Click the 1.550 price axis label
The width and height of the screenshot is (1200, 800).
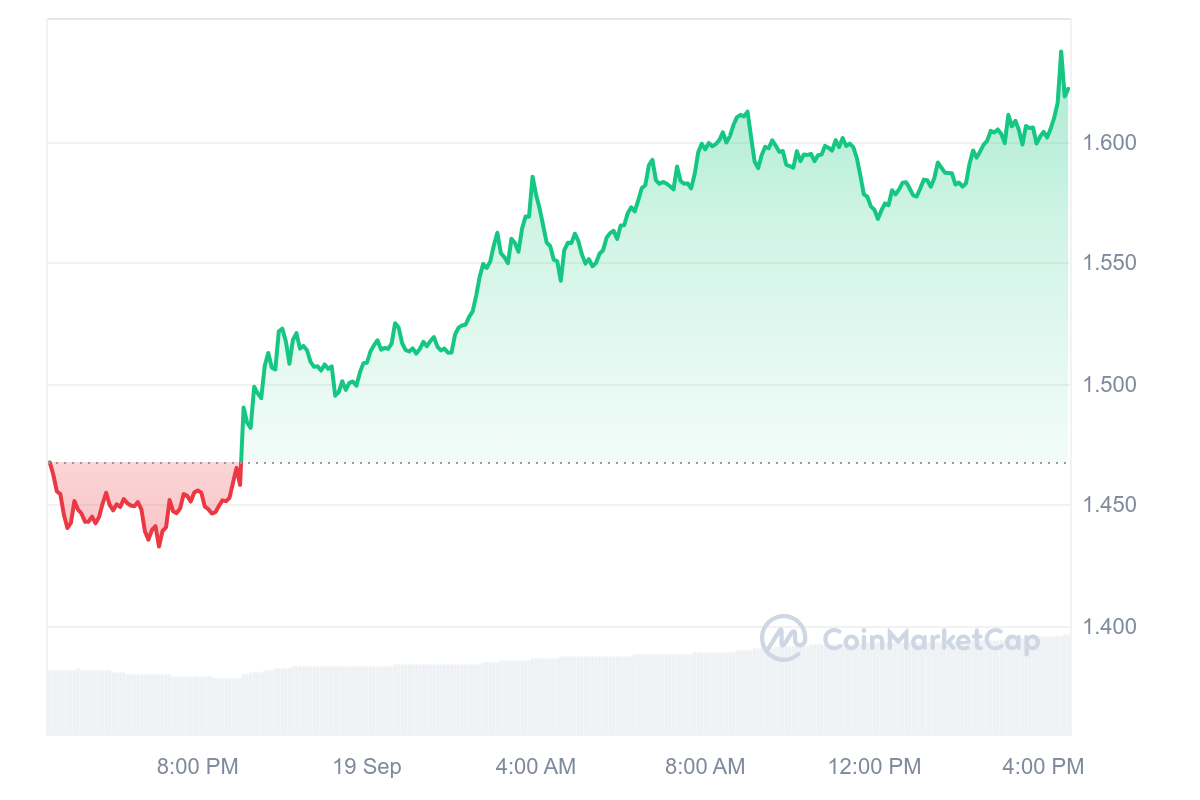pyautogui.click(x=1110, y=264)
